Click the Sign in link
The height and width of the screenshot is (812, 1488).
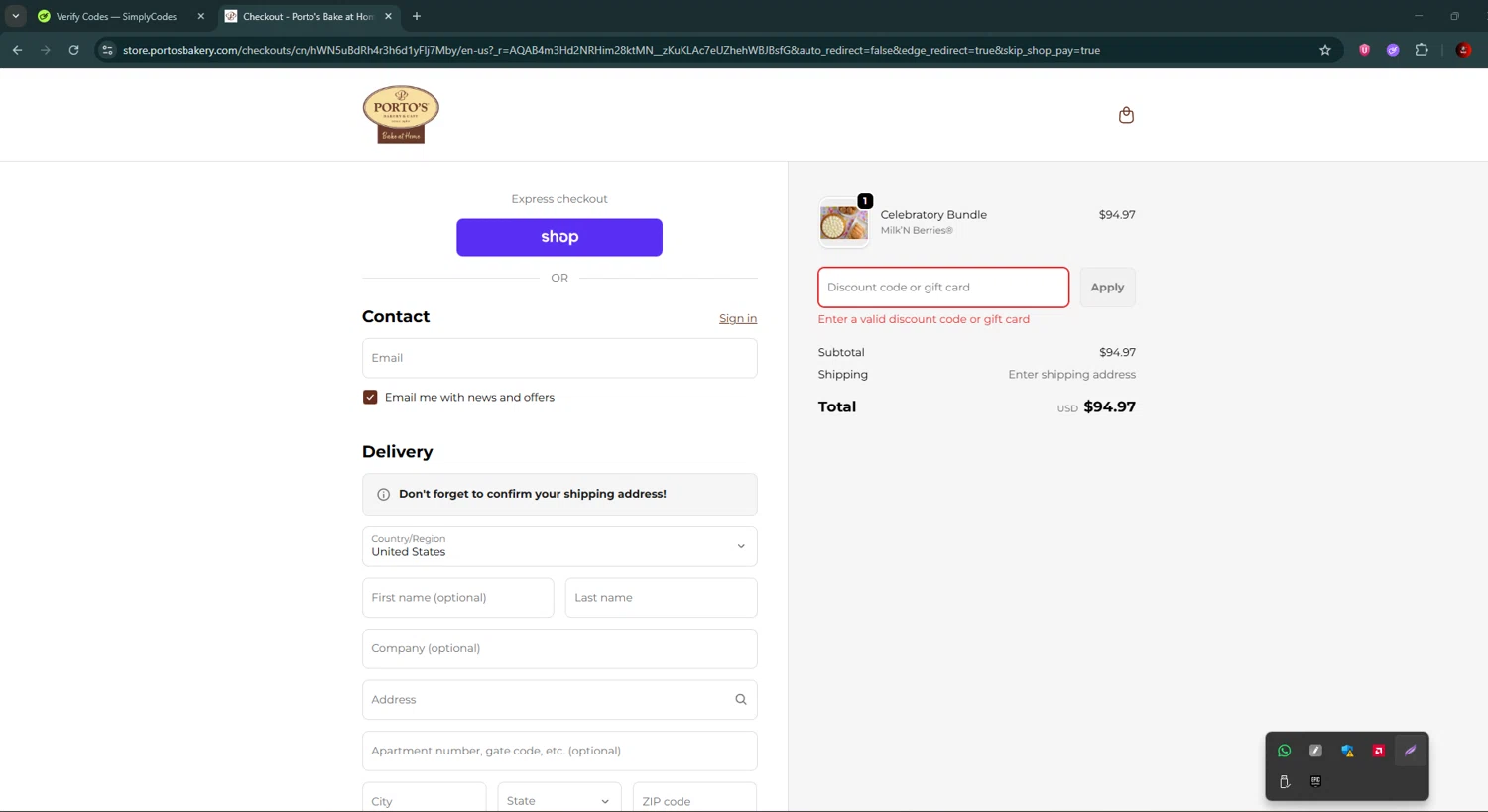click(x=738, y=318)
